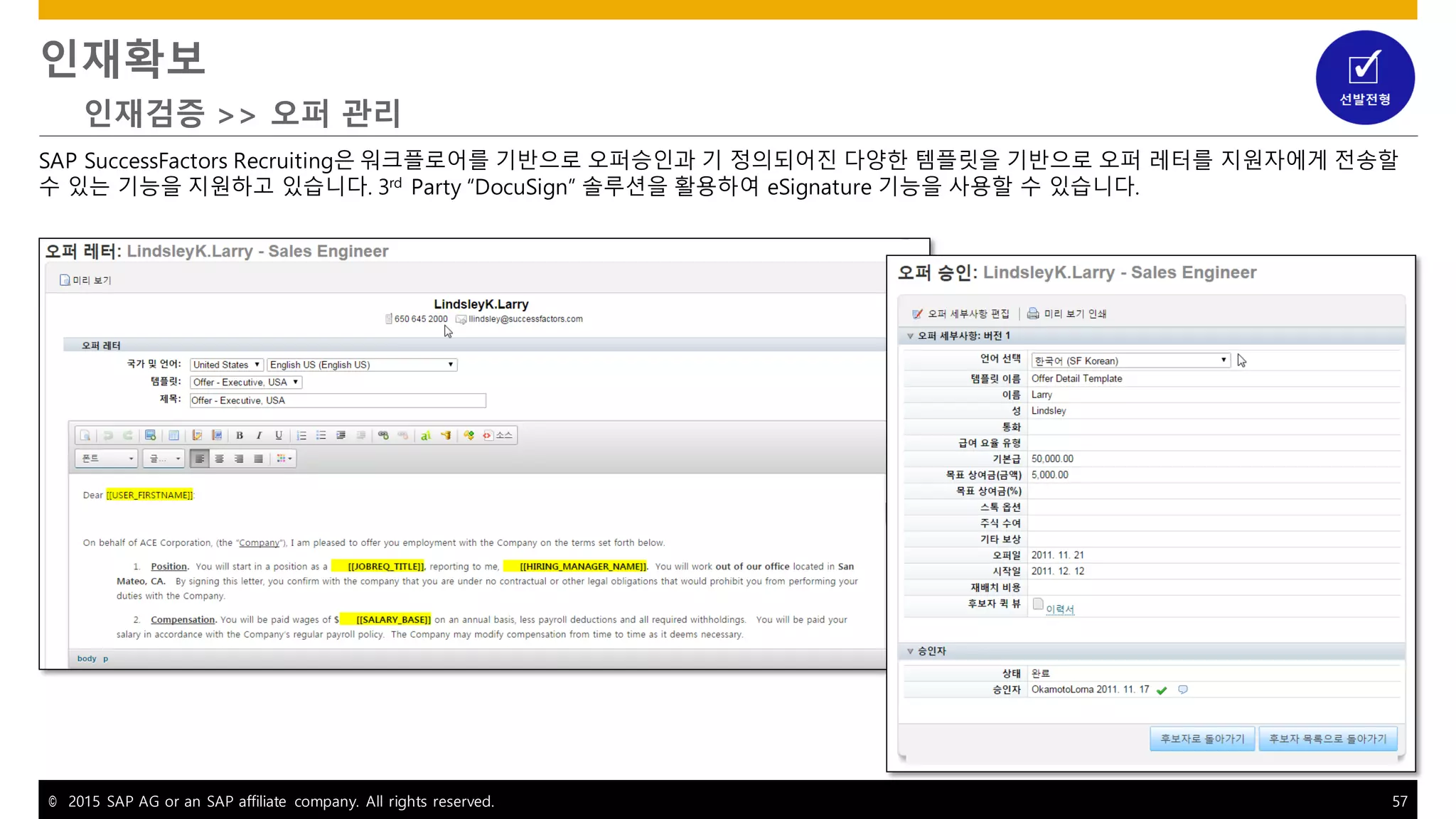Image resolution: width=1456 pixels, height=819 pixels.
Task: Click the [[HIRING_MANAGER_NAME]] token
Action: tap(583, 567)
